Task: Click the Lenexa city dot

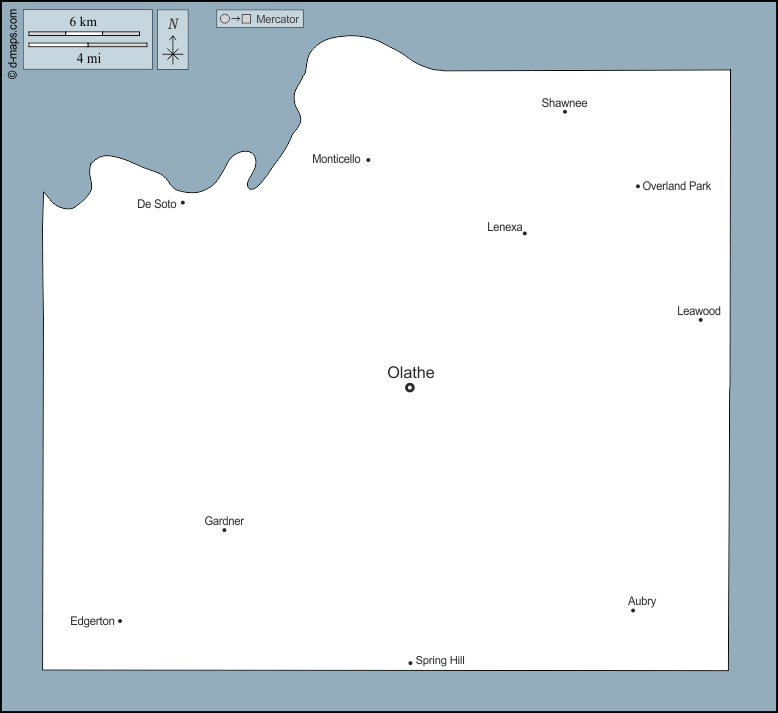Action: pos(525,233)
